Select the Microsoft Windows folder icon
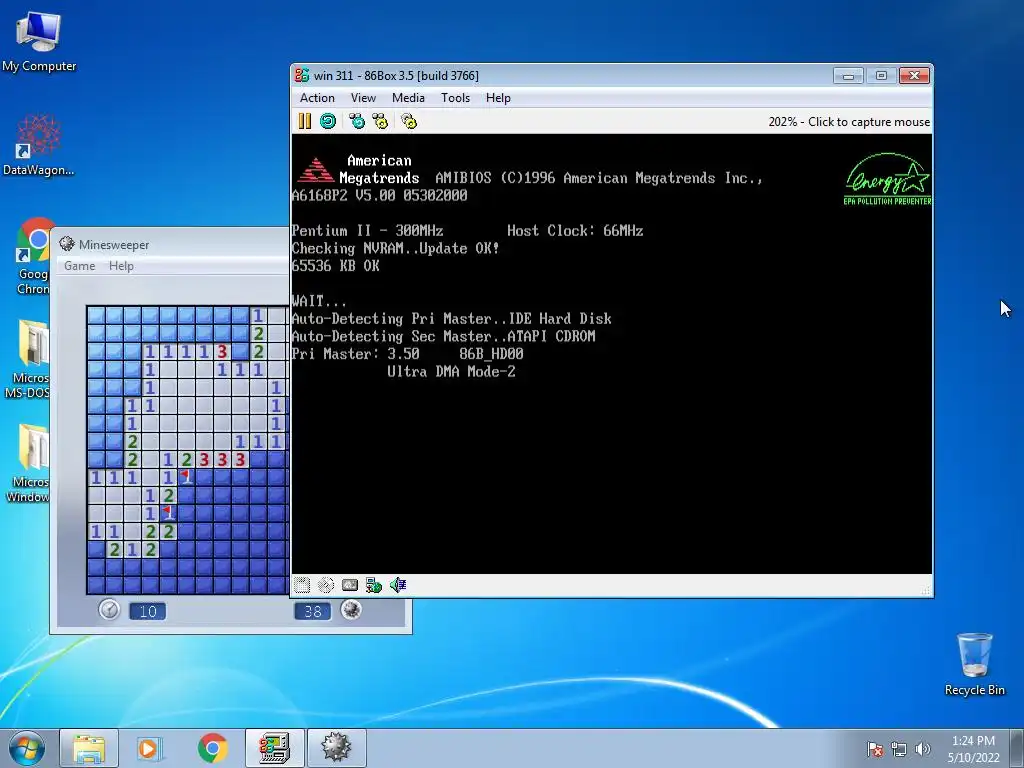Image resolution: width=1024 pixels, height=768 pixels. click(27, 464)
